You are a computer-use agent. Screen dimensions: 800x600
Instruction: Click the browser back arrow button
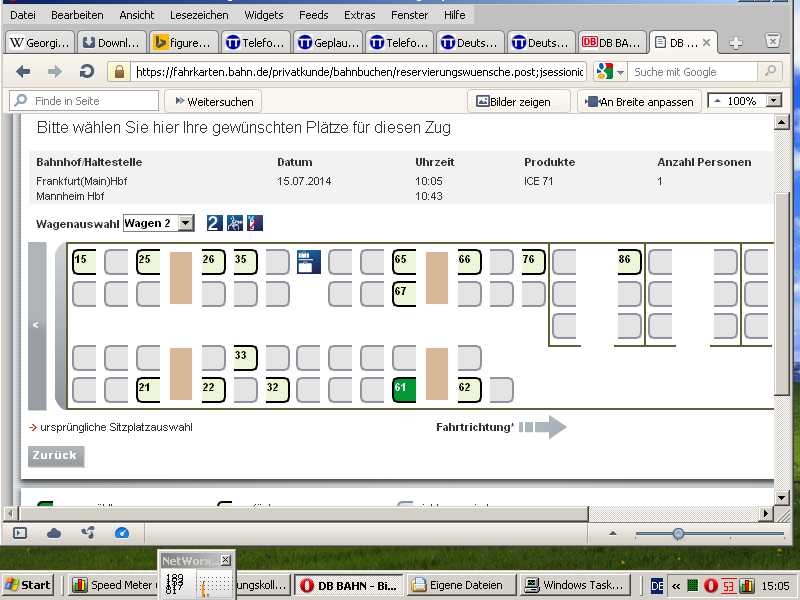(23, 72)
